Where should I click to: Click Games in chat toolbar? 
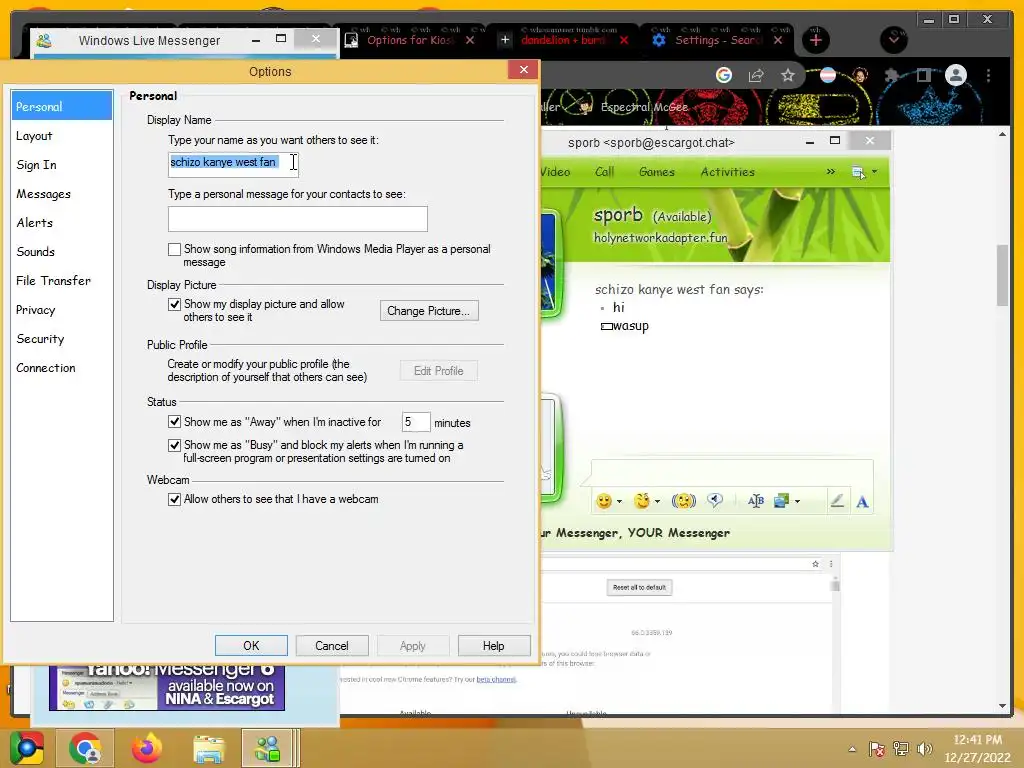click(x=656, y=172)
